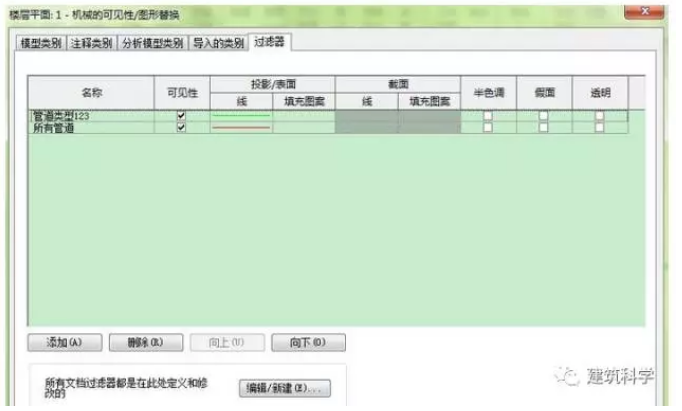This screenshot has width=682, height=411.
Task: Open projection fill pattern cell for 管道类型123
Action: (304, 116)
